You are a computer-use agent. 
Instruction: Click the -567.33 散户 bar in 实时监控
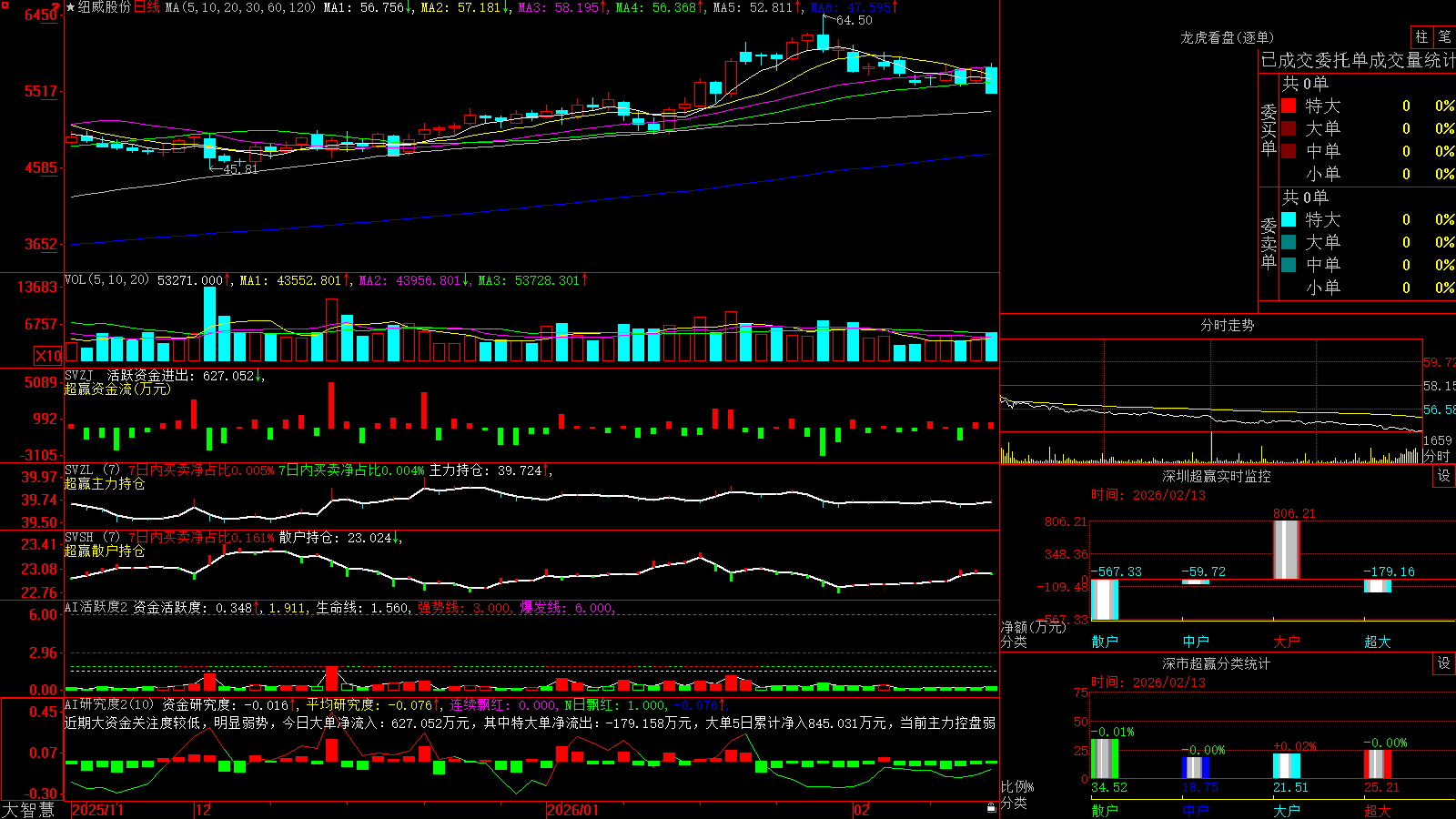(x=1105, y=600)
